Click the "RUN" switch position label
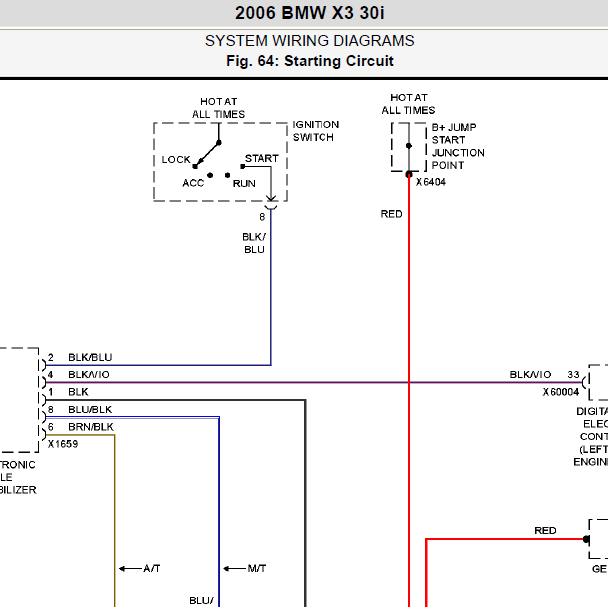608x607 pixels. point(244,183)
